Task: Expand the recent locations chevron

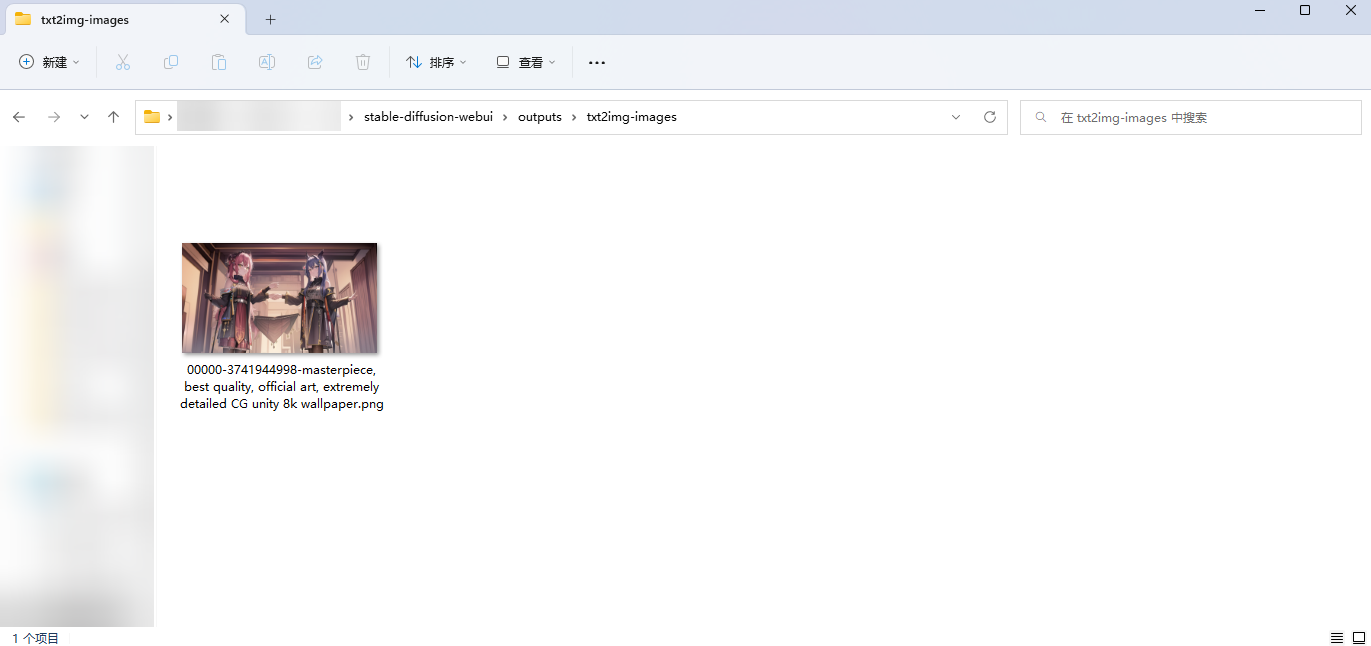Action: 84,117
